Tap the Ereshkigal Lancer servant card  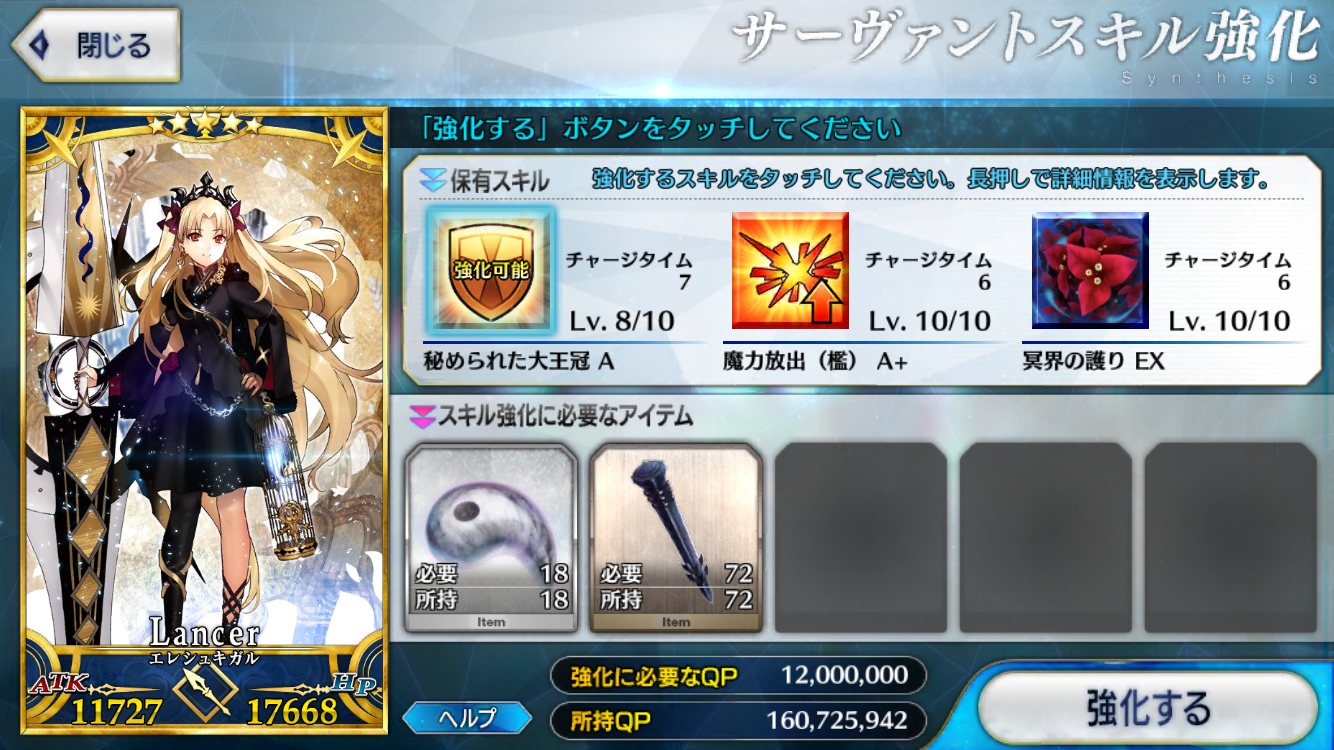205,420
